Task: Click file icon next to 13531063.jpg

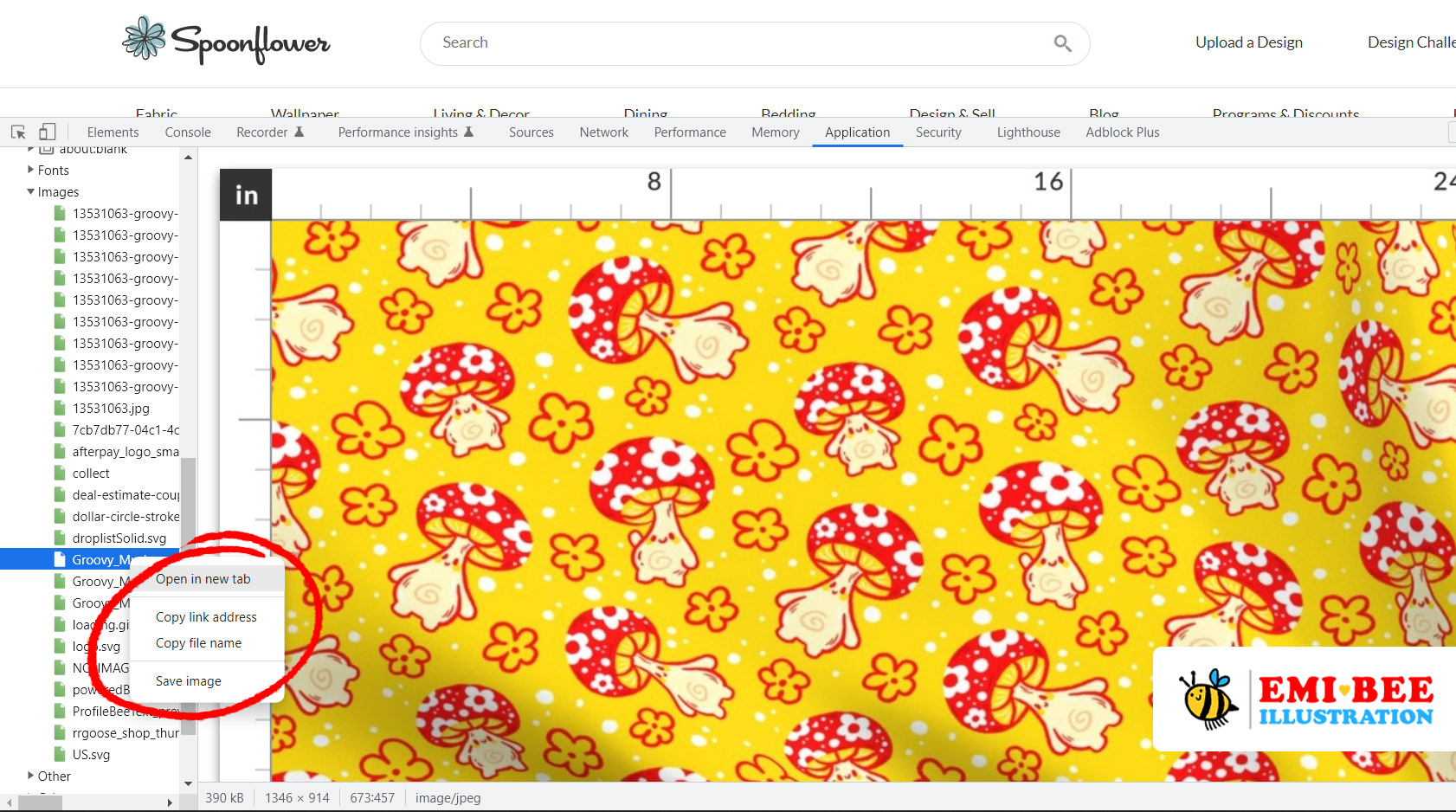Action: [60, 408]
